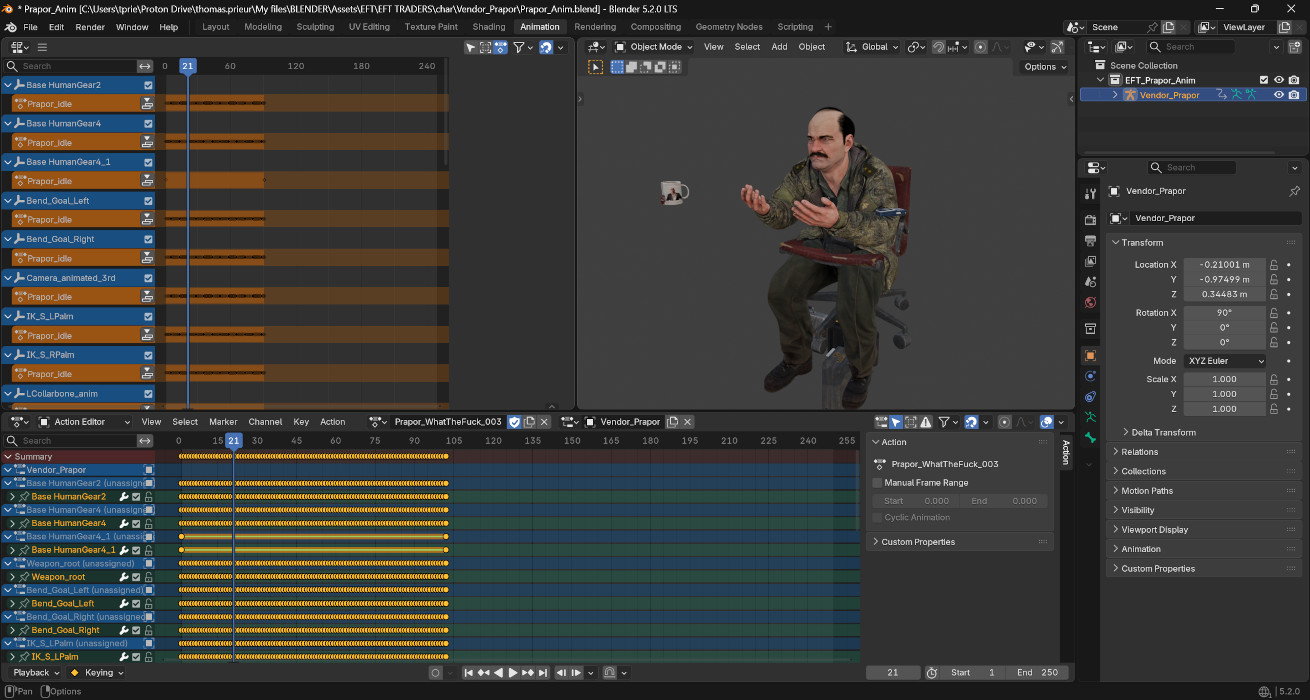Image resolution: width=1310 pixels, height=700 pixels.
Task: Open the viewport Options popover
Action: tap(1045, 67)
